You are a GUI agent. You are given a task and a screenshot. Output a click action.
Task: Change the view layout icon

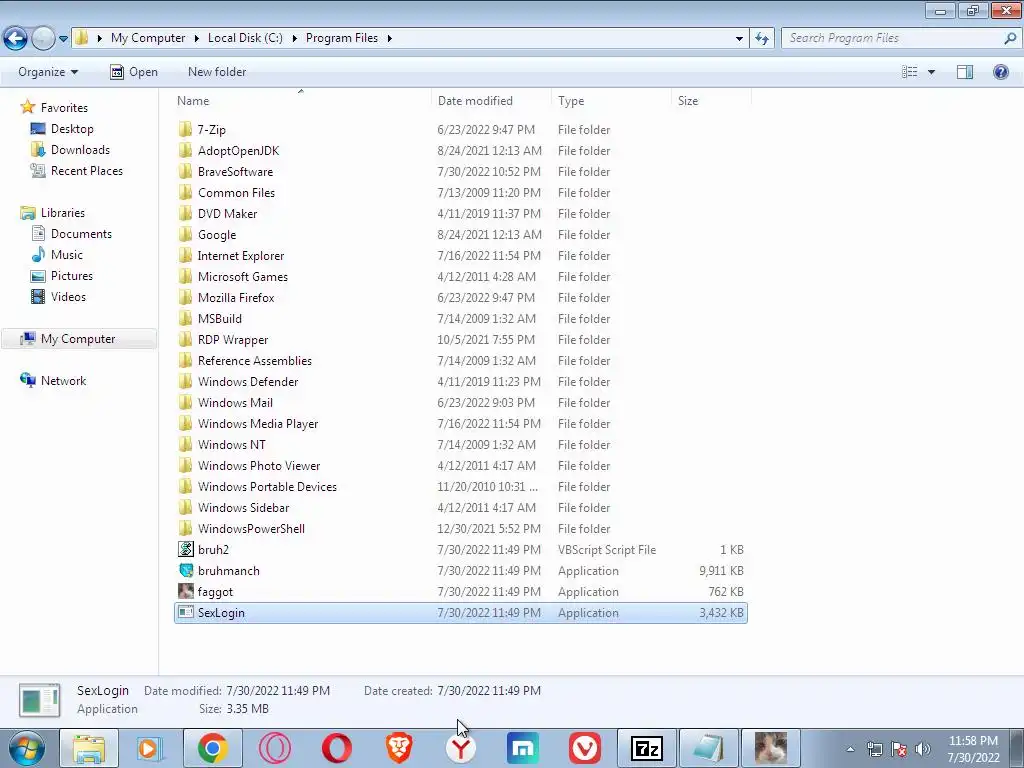click(909, 72)
